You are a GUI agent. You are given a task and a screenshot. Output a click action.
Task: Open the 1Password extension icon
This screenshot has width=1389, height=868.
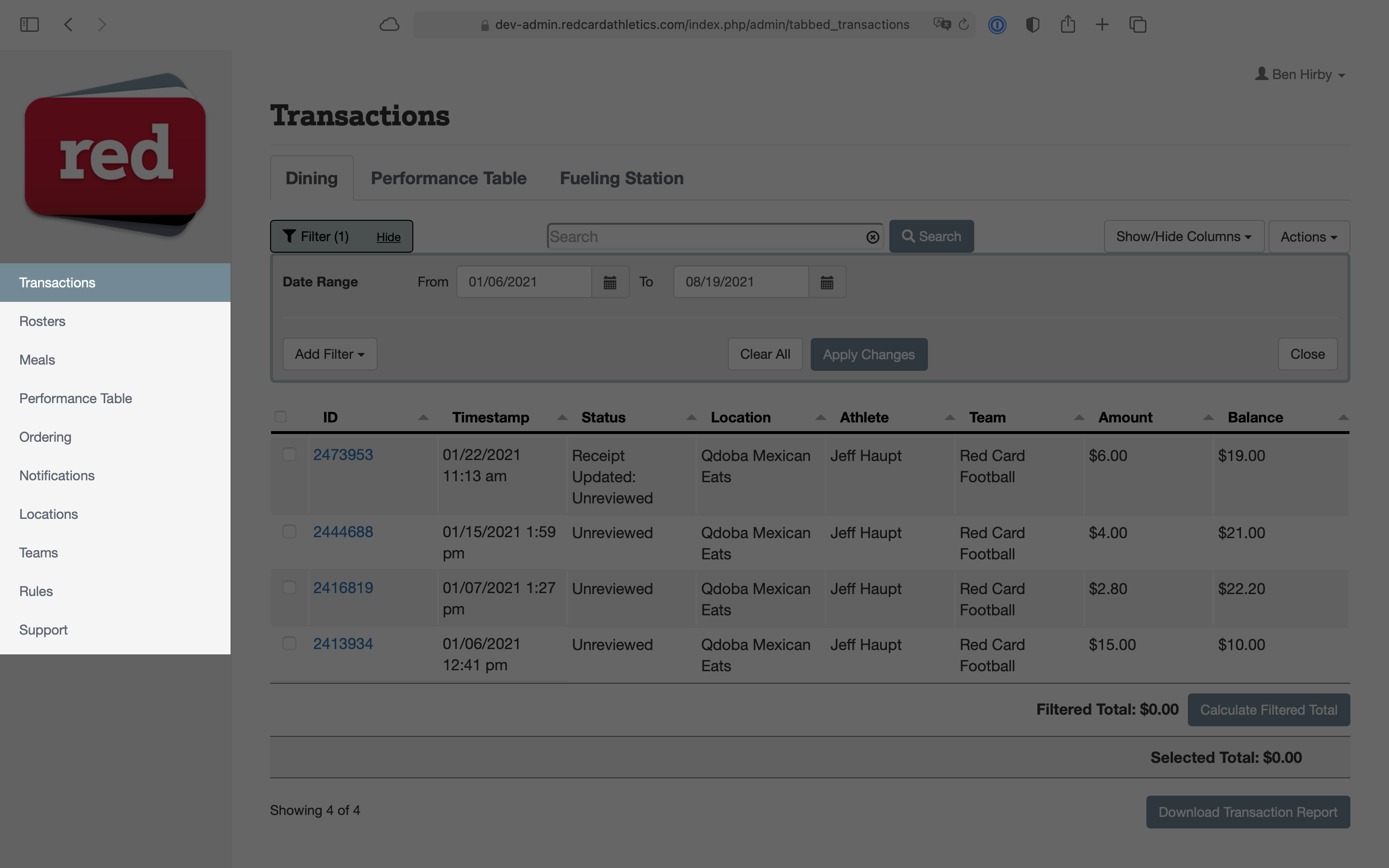[997, 25]
